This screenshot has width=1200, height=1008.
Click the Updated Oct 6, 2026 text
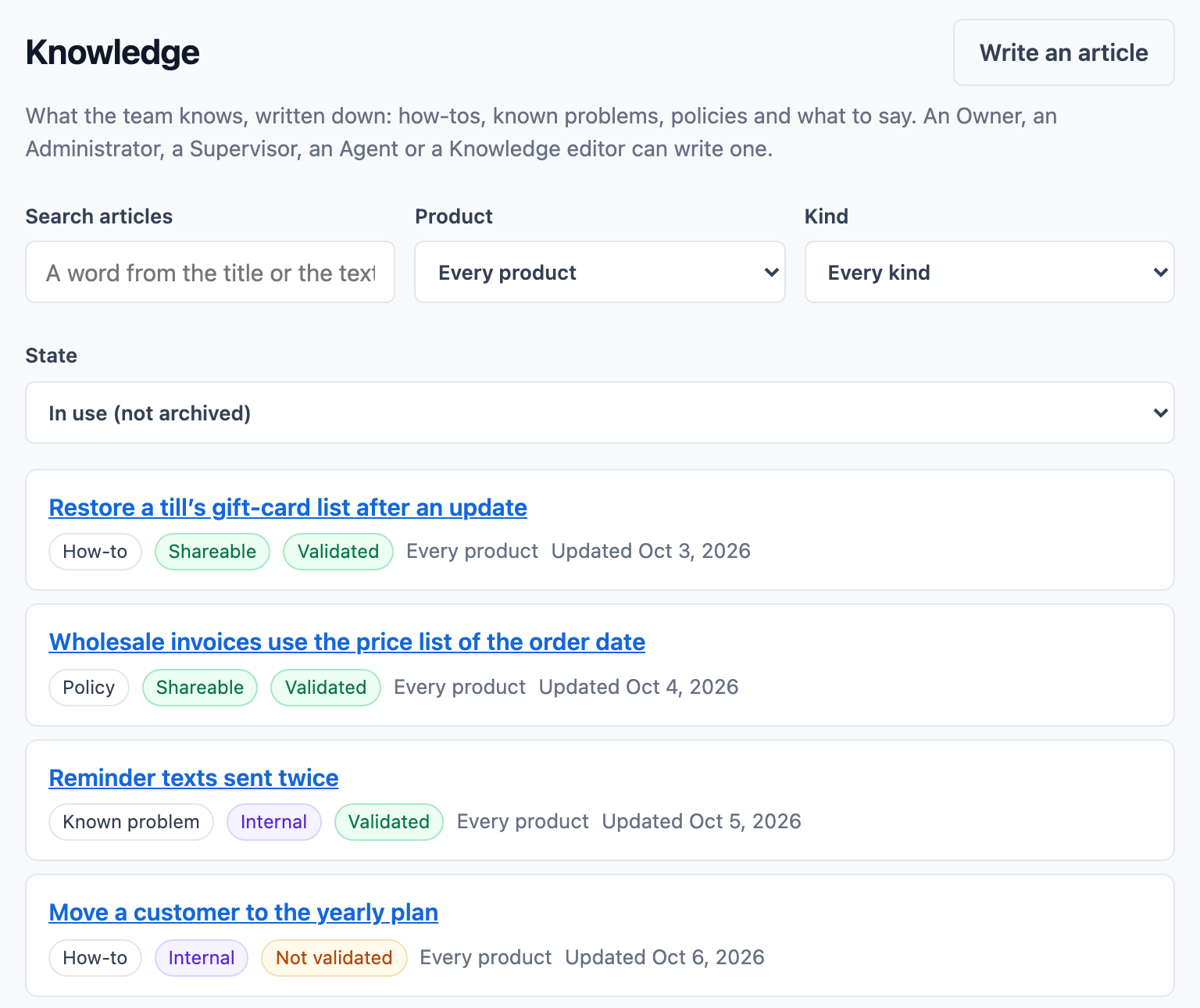tap(665, 958)
